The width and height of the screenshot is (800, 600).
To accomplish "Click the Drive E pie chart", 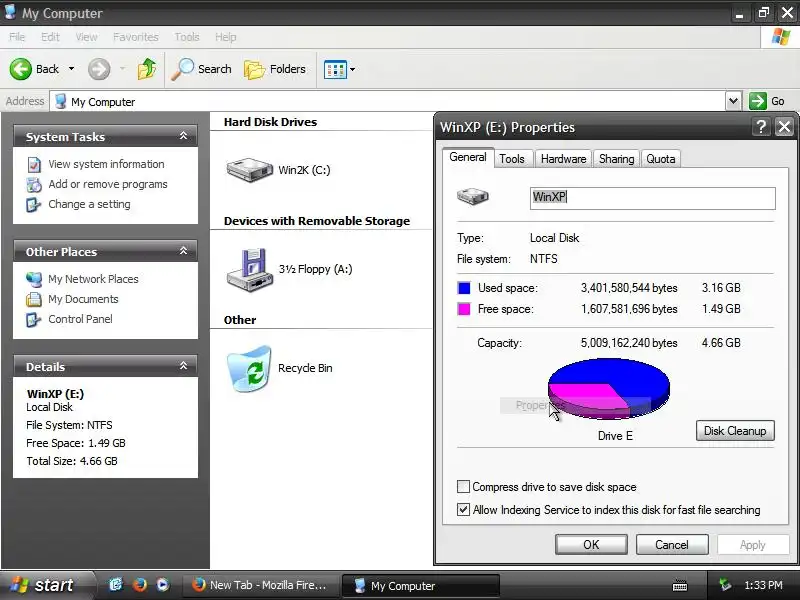I will pyautogui.click(x=609, y=388).
